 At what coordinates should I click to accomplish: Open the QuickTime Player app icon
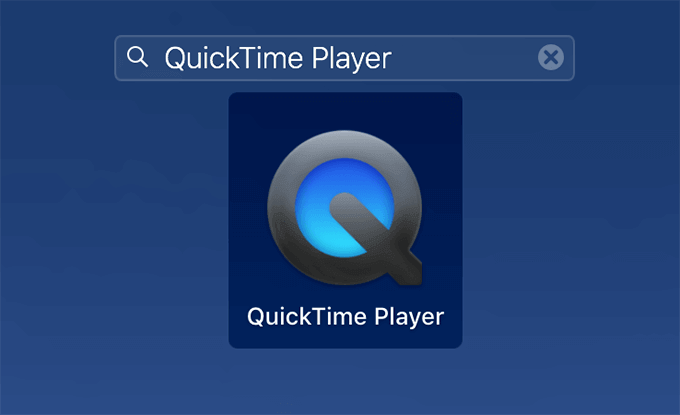pos(345,208)
